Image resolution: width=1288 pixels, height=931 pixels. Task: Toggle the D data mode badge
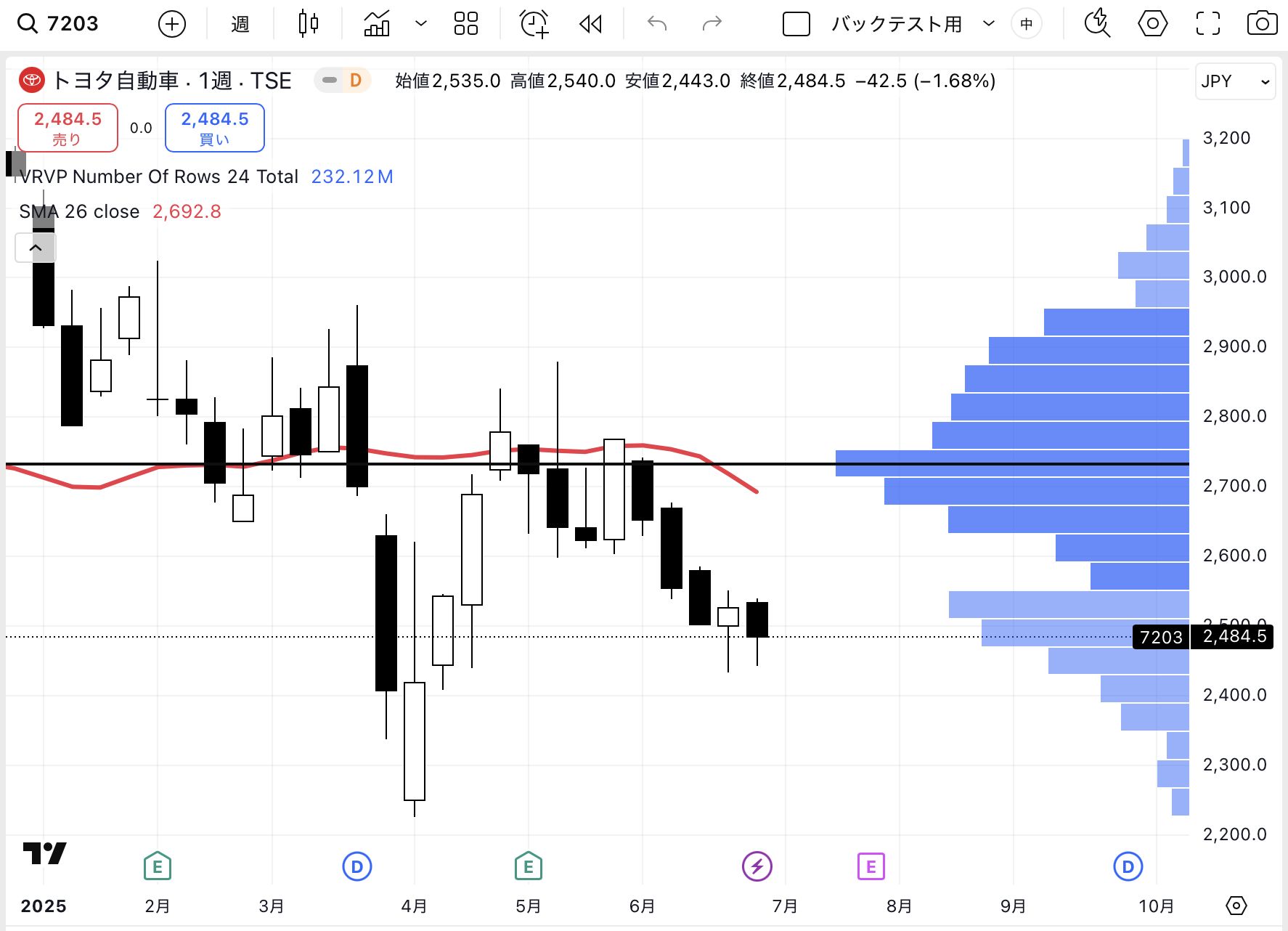point(356,80)
